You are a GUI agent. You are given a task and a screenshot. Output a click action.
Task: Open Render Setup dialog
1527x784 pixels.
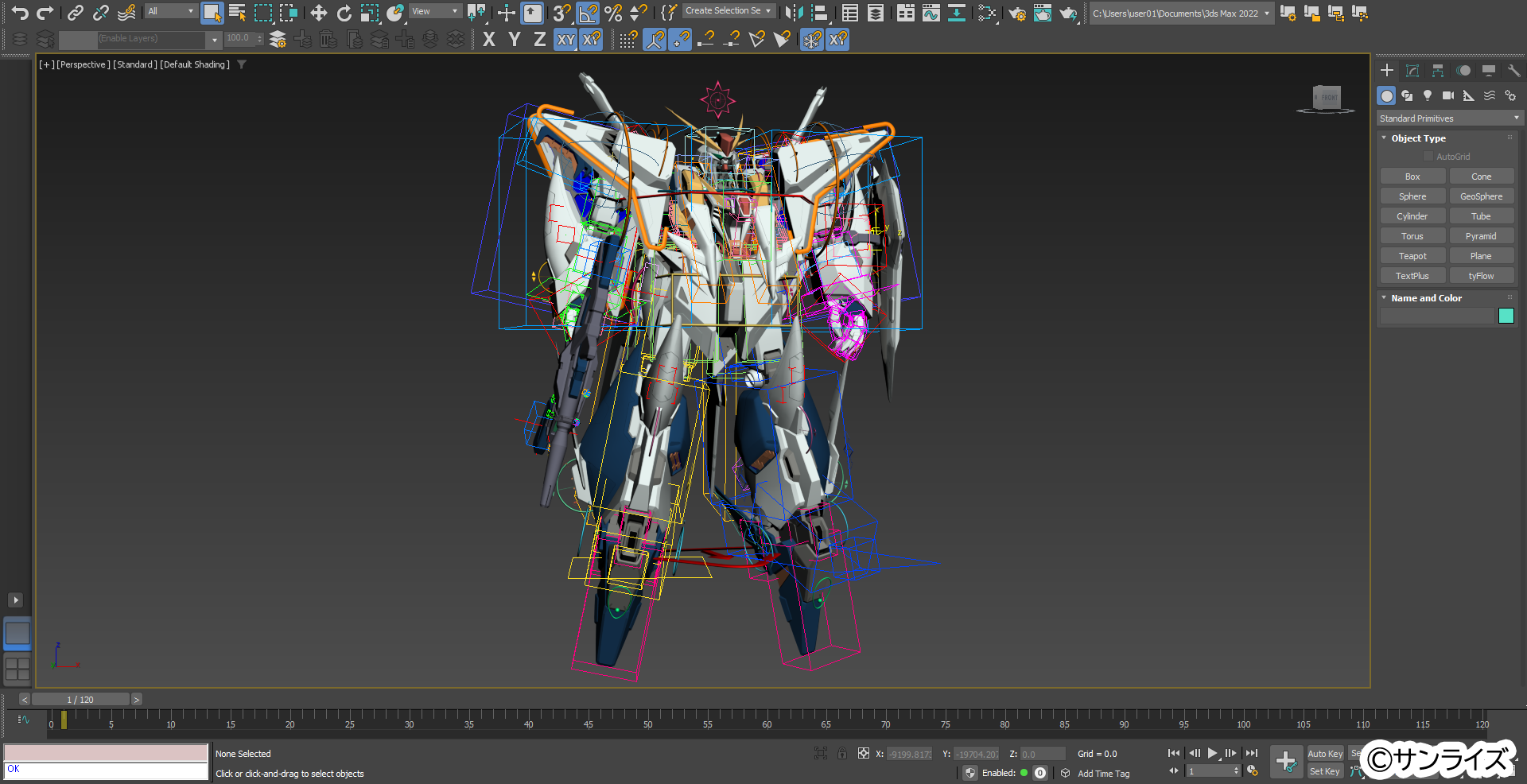(x=1017, y=13)
